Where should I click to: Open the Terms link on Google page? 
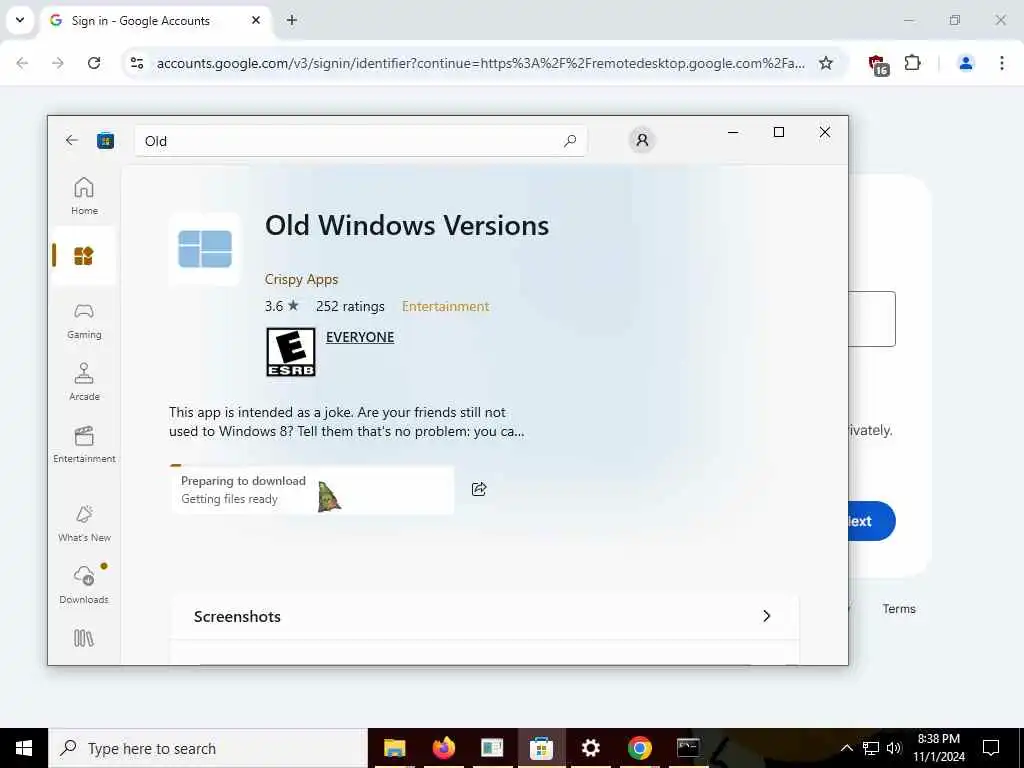[x=899, y=609]
